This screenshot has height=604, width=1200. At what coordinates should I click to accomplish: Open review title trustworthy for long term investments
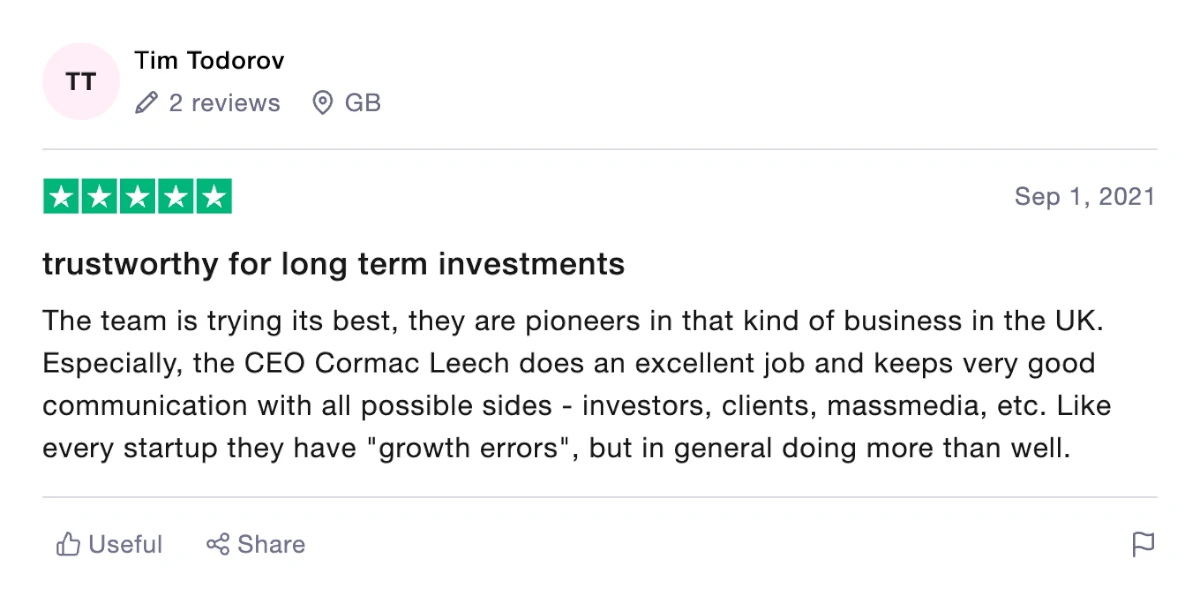click(x=334, y=264)
